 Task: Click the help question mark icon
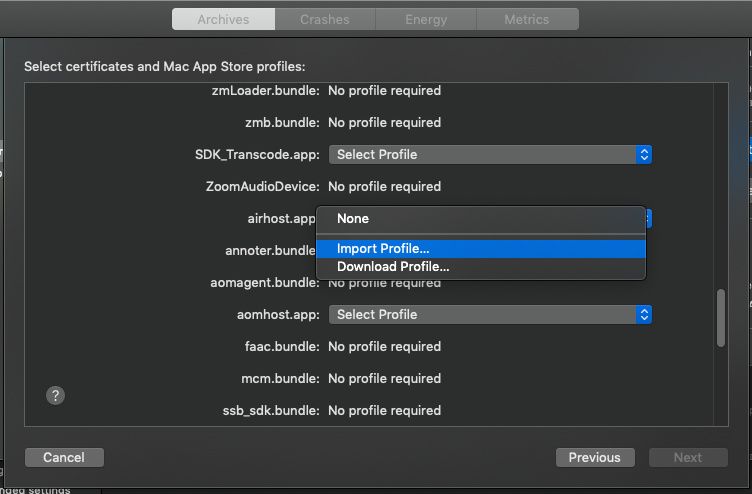56,395
